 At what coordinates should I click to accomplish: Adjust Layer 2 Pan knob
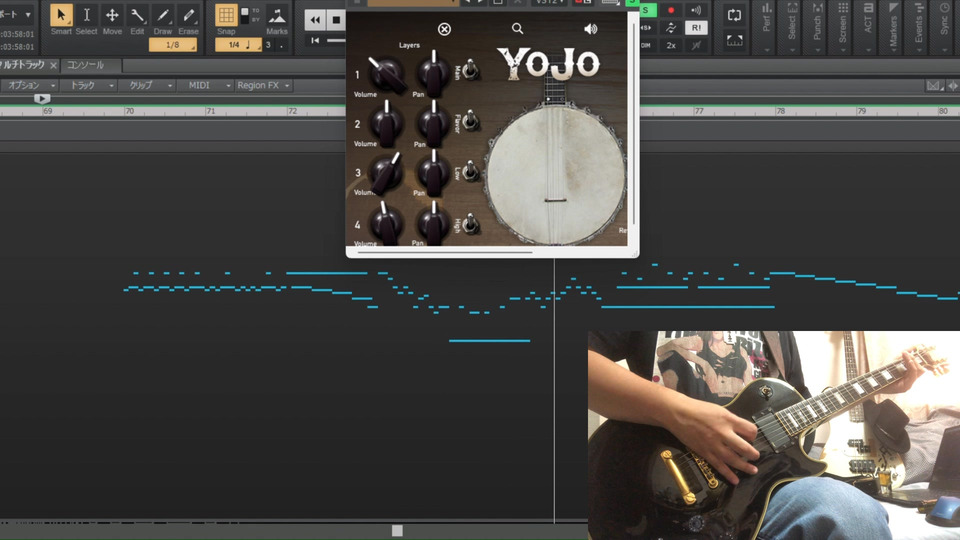click(433, 122)
